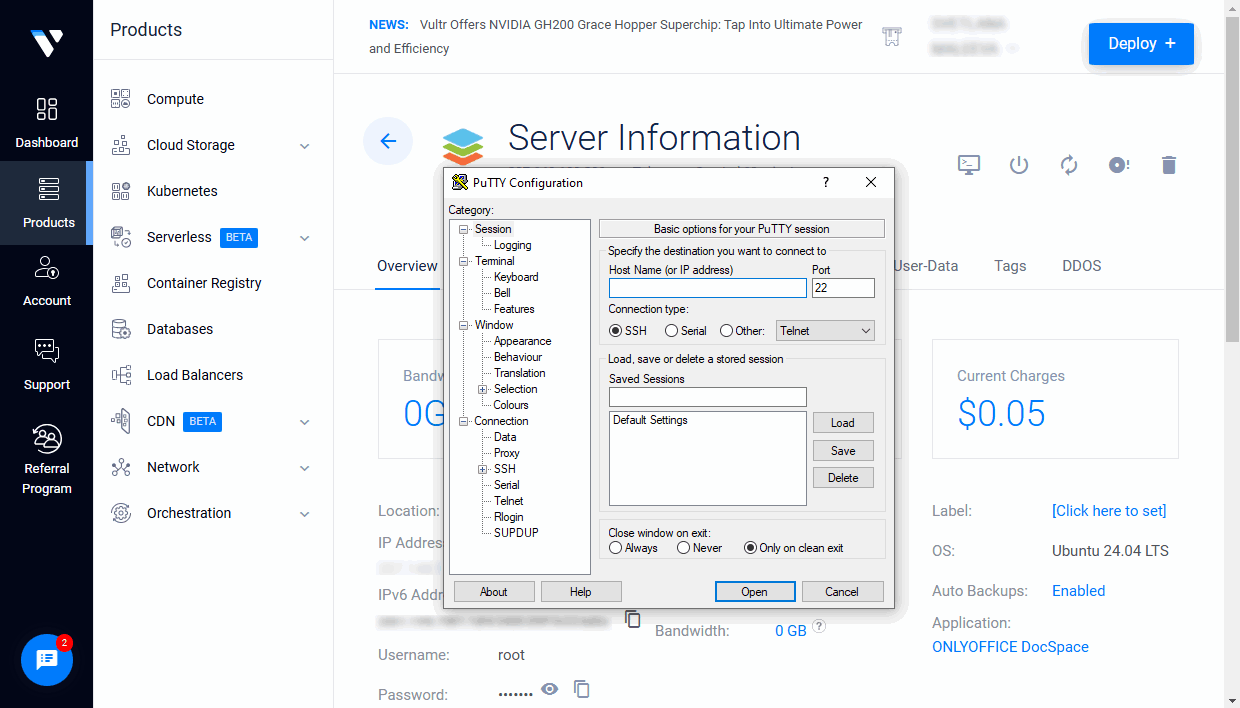Click the trash icon to destroy server

pyautogui.click(x=1168, y=165)
